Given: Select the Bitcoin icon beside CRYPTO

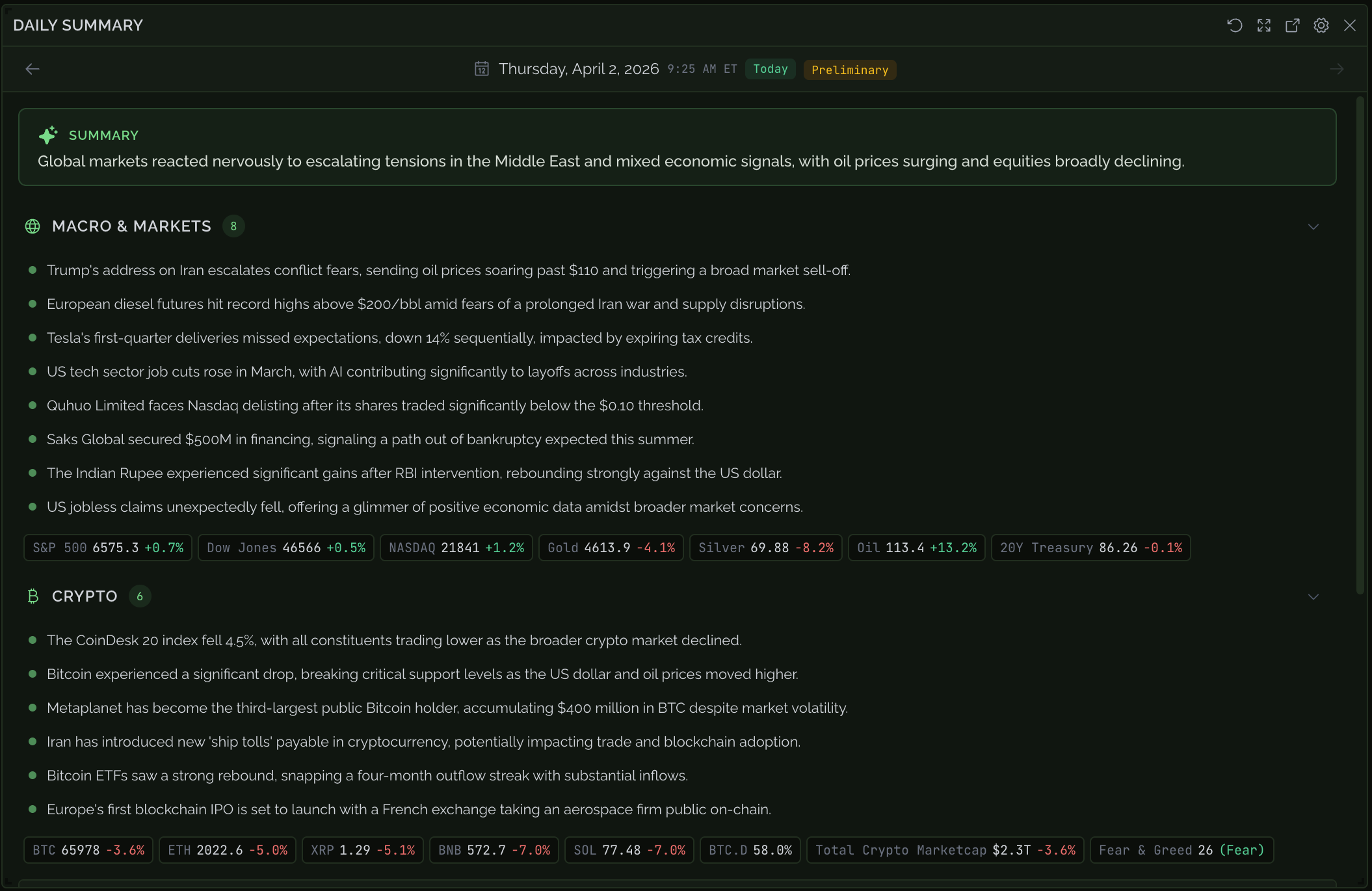Looking at the screenshot, I should [x=33, y=596].
